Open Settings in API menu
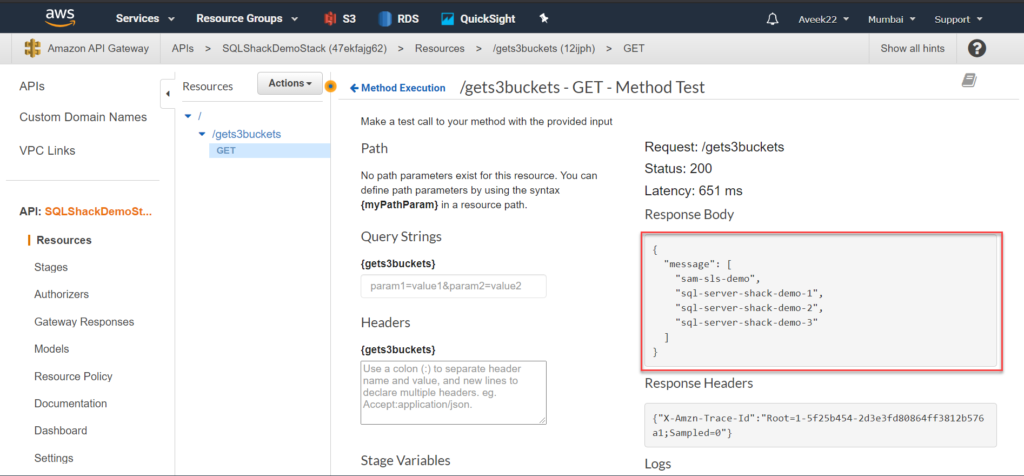 tap(54, 458)
